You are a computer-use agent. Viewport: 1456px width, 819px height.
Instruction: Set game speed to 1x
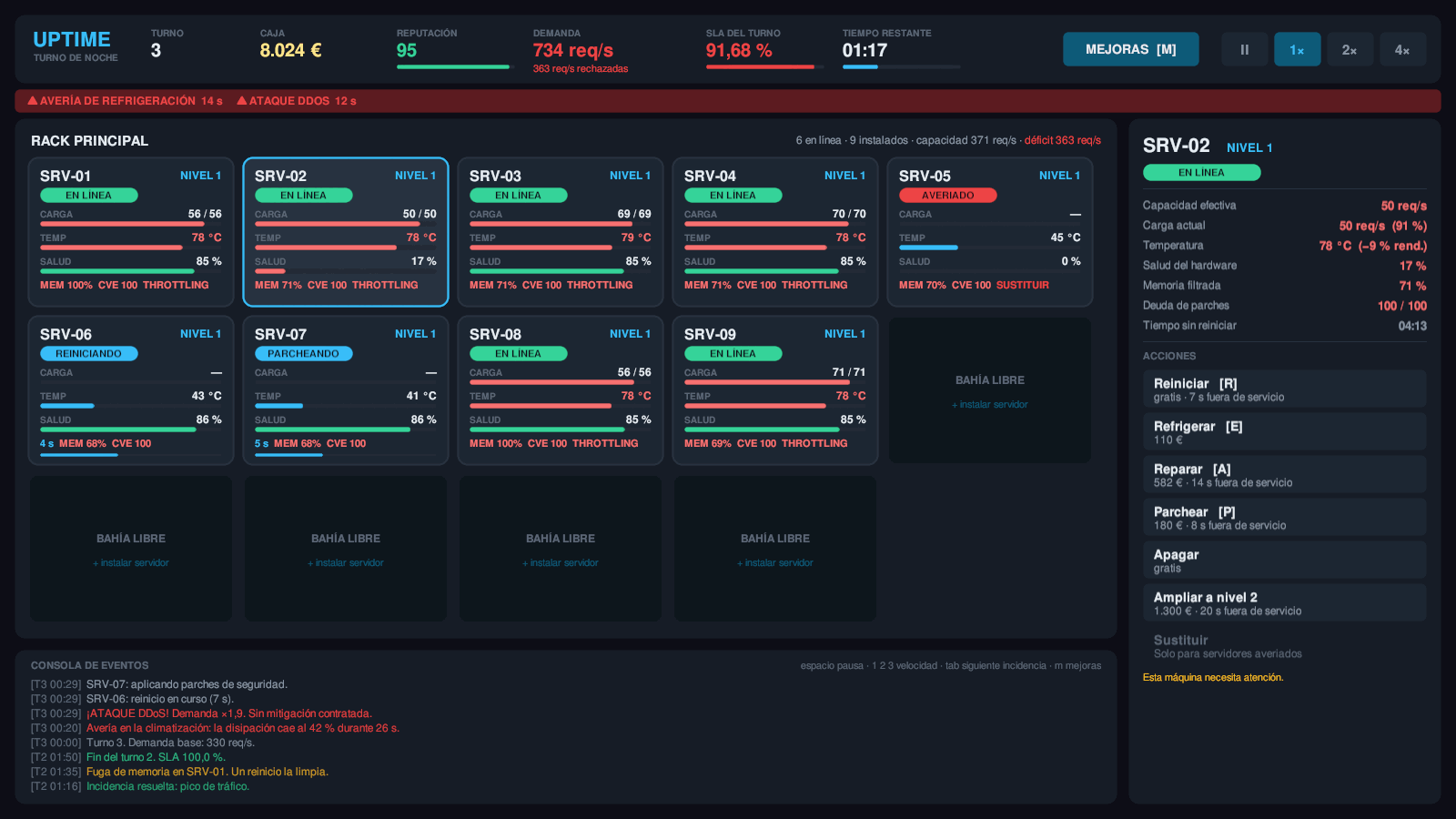pos(1297,49)
